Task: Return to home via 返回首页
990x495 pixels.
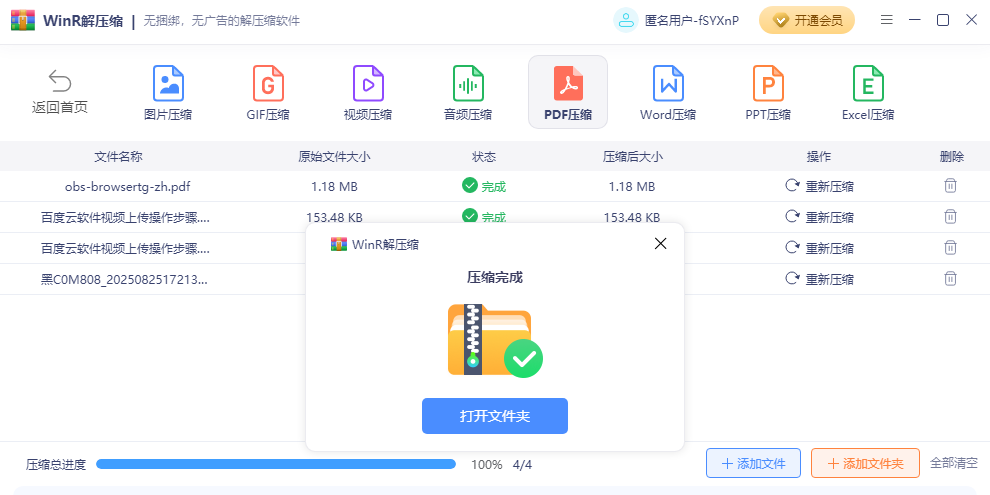Action: click(60, 92)
